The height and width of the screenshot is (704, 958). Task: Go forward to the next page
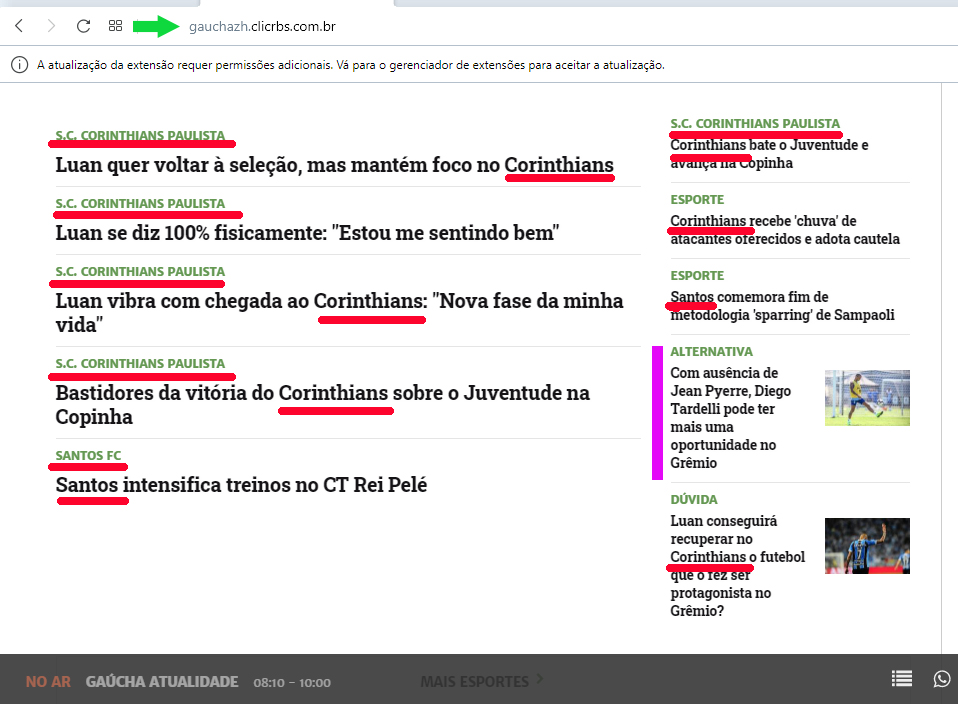(x=51, y=26)
